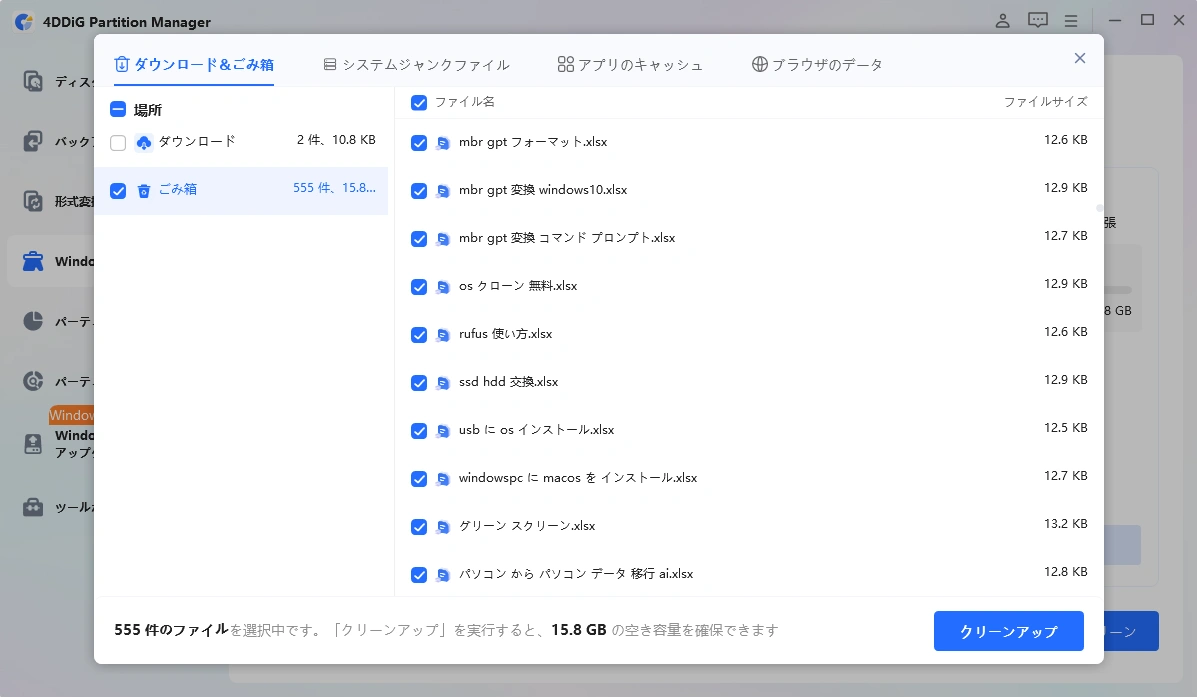This screenshot has width=1197, height=697.
Task: Click file name mbr gpt 変換 windows10.xlsx
Action: click(x=543, y=190)
